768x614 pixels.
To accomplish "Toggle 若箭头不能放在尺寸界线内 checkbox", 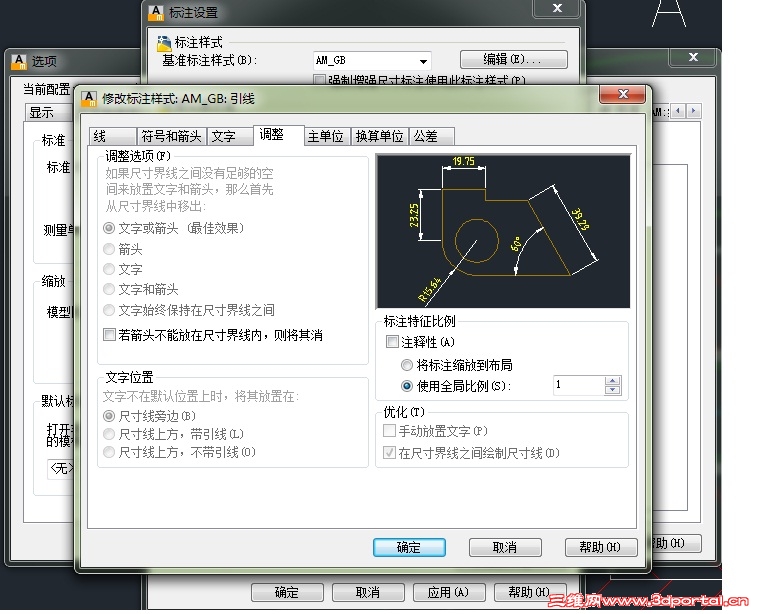I will click(x=109, y=335).
